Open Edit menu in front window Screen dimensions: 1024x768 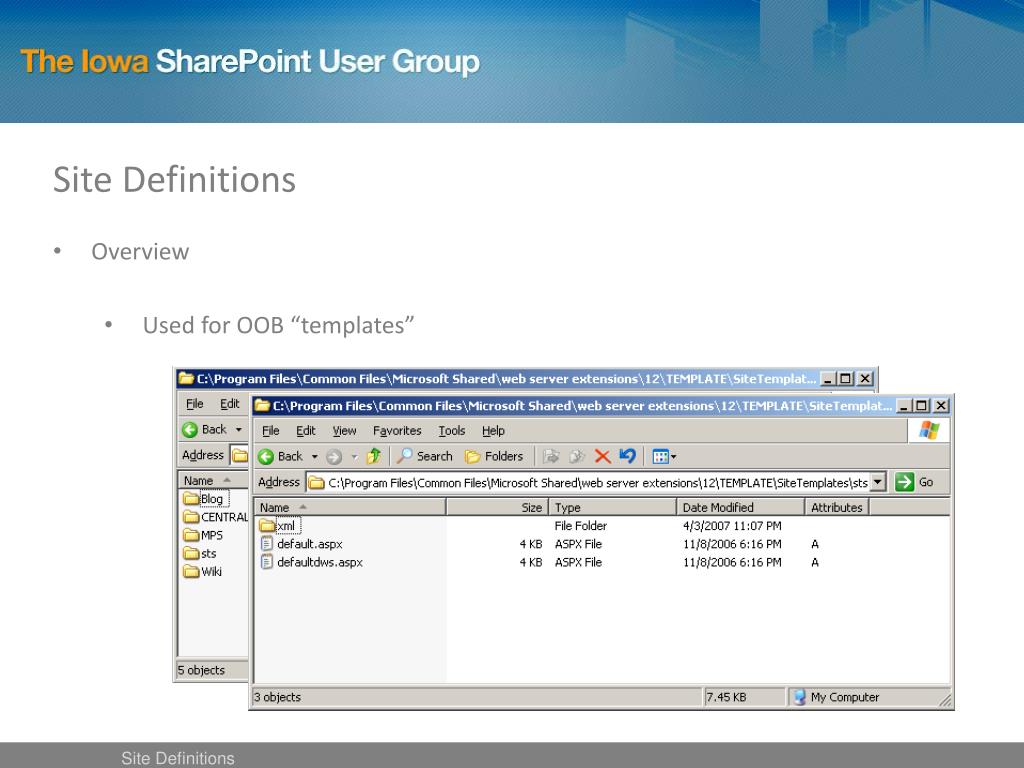click(x=306, y=430)
